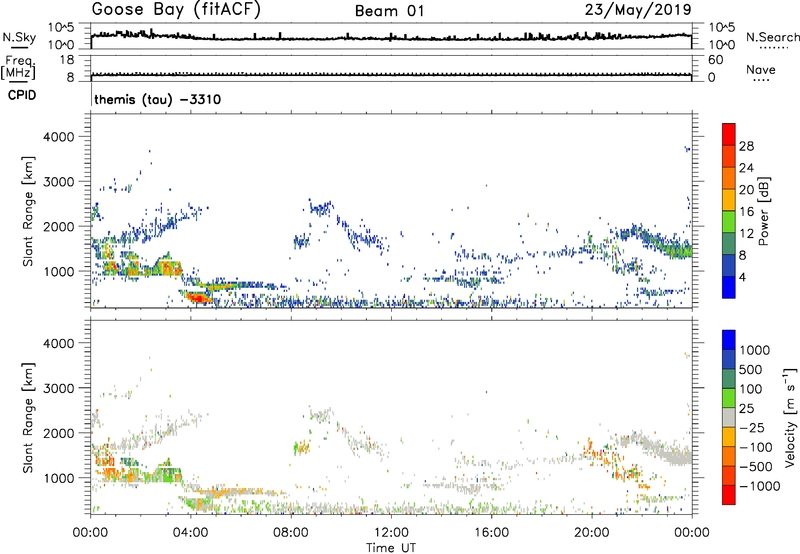The image size is (800, 554).
Task: Click the '12:00' time tick label
Action: (x=391, y=533)
